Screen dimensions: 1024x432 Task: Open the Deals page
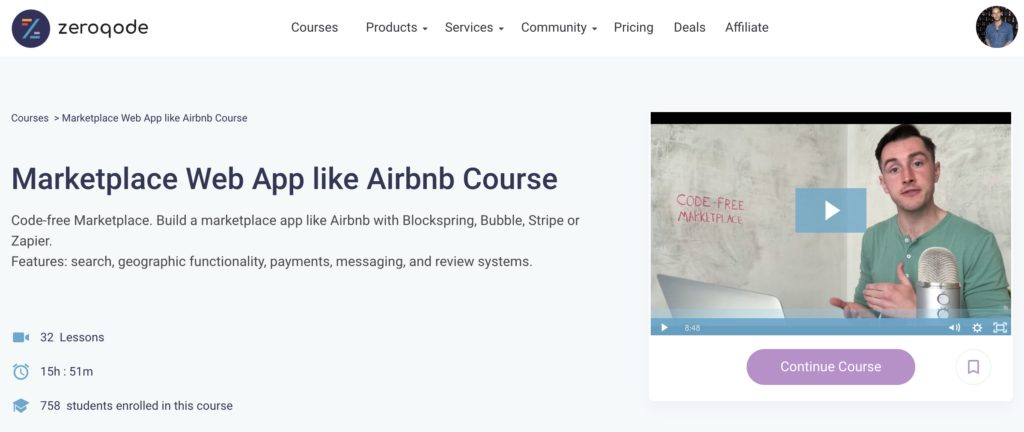point(690,27)
